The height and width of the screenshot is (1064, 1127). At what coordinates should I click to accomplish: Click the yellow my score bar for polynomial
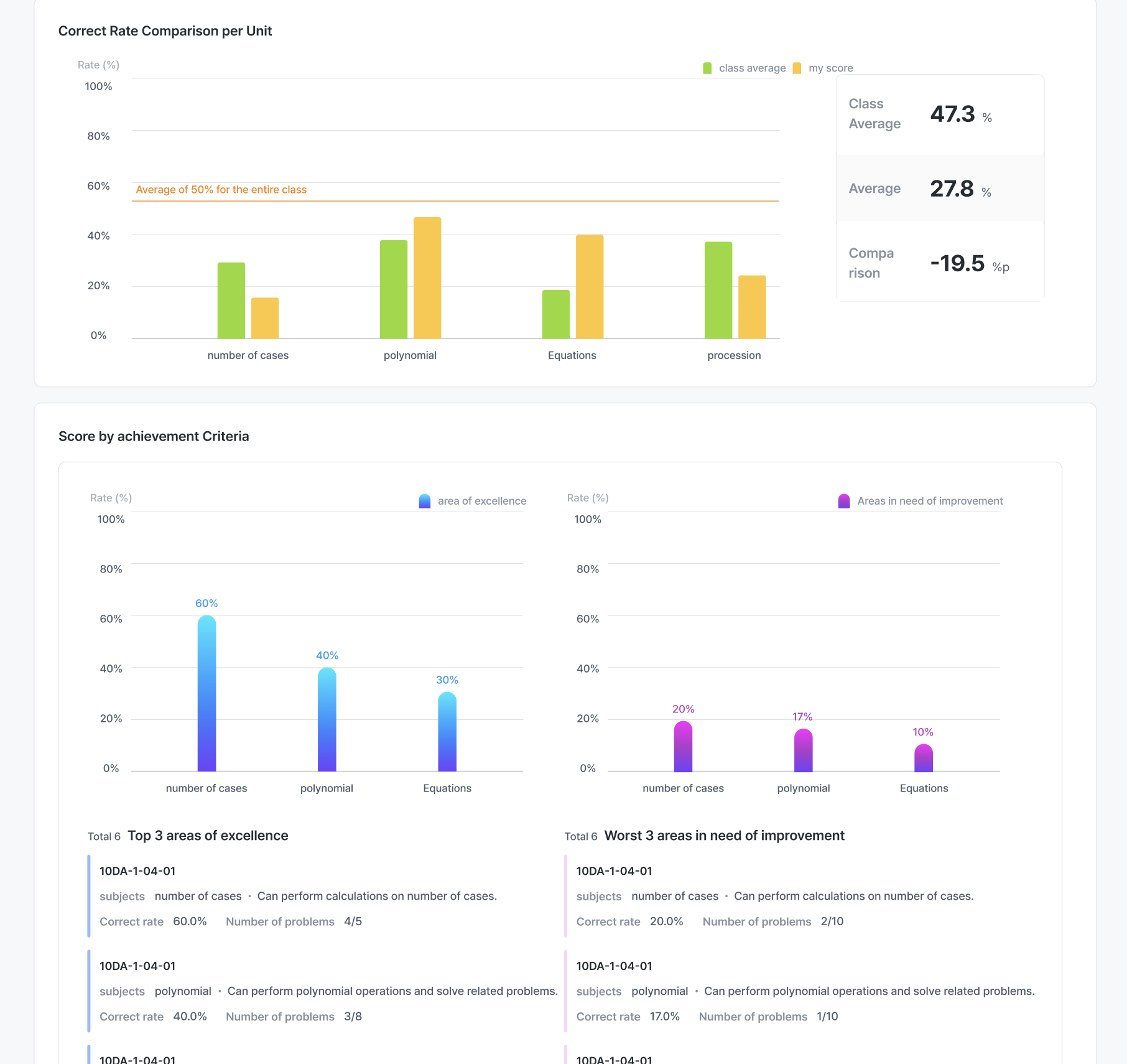coord(427,278)
